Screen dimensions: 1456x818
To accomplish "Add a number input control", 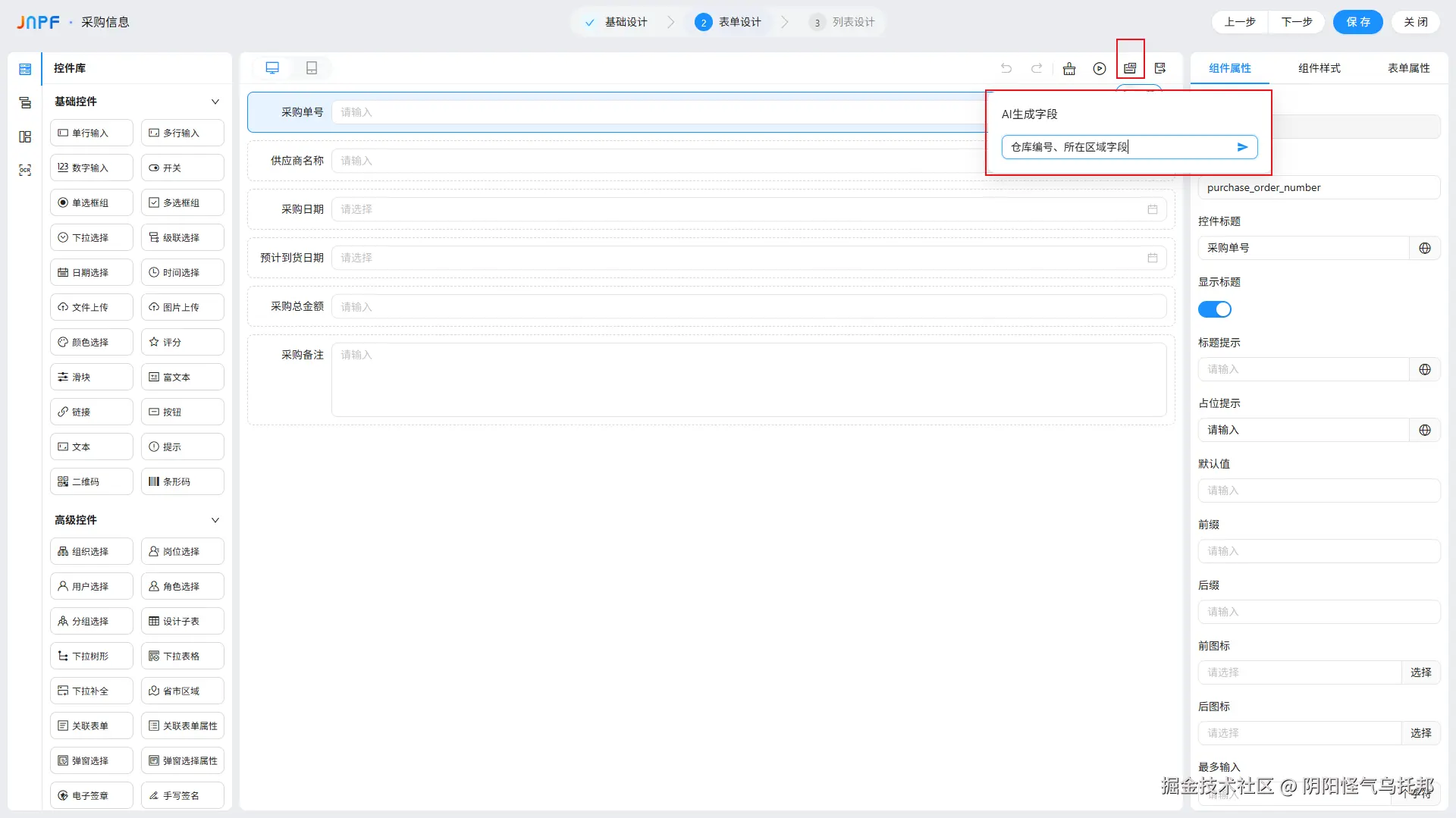I will (92, 168).
